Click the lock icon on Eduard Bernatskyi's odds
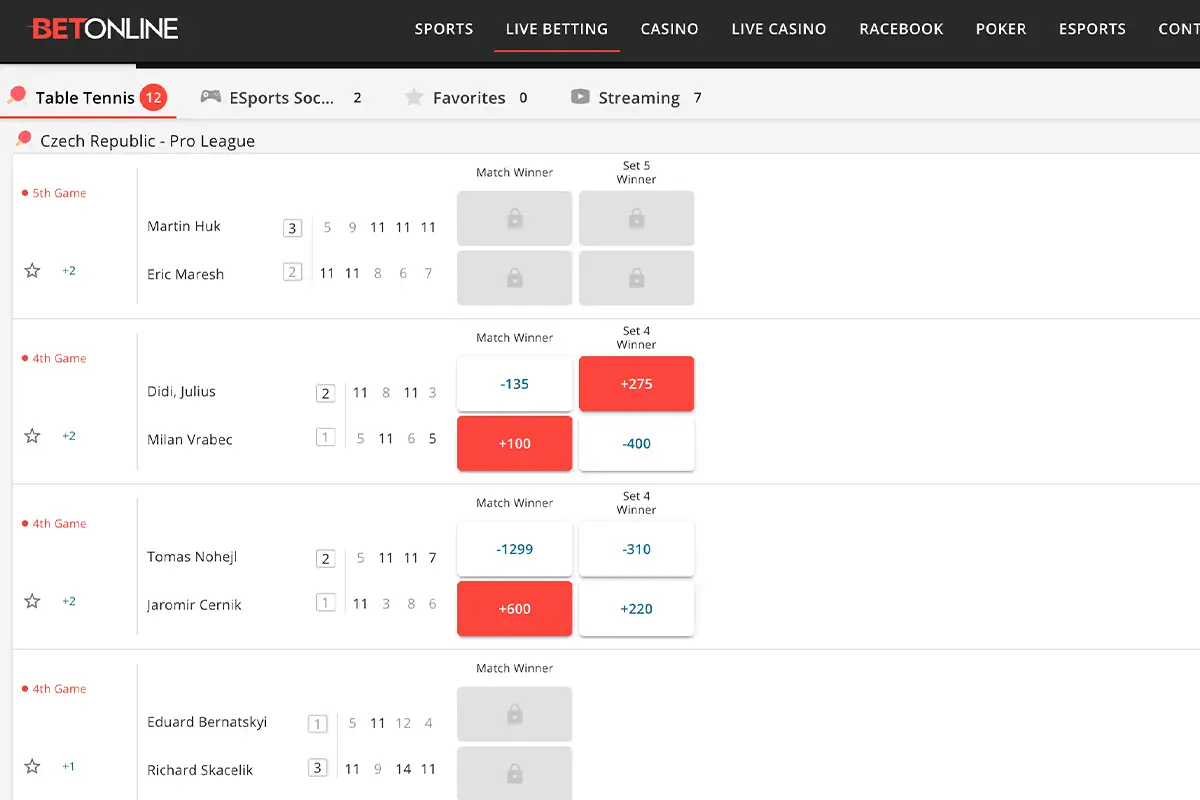 [514, 714]
